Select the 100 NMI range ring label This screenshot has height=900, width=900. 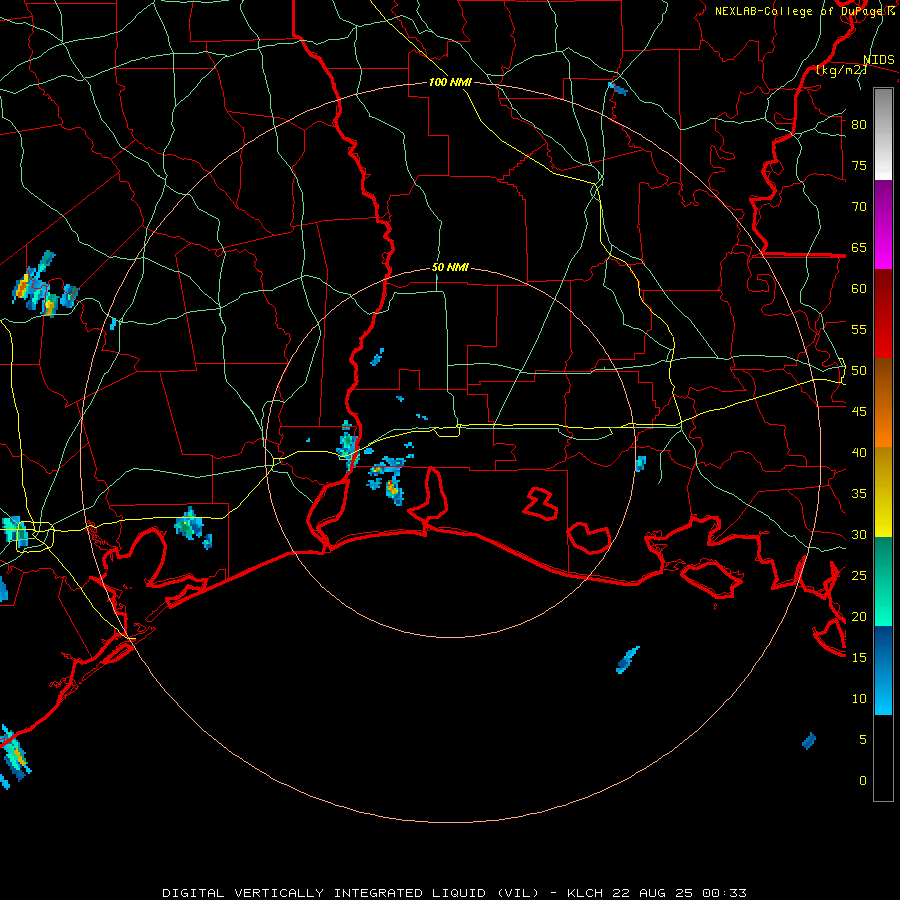pos(450,82)
